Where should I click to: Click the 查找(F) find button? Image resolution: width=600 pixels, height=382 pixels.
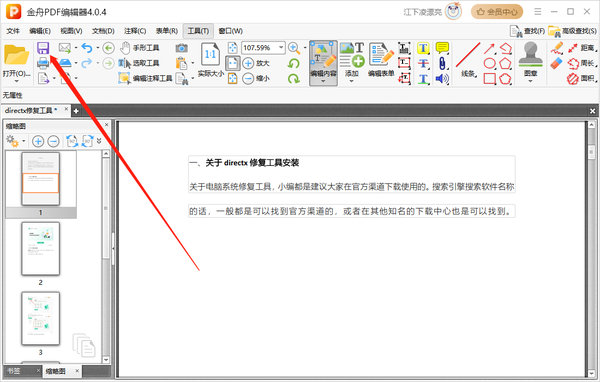(x=527, y=31)
